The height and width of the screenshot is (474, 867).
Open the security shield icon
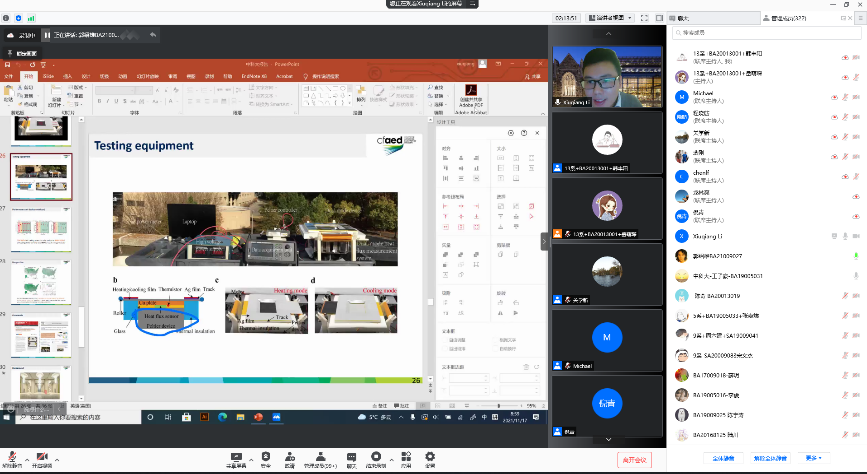coord(265,457)
